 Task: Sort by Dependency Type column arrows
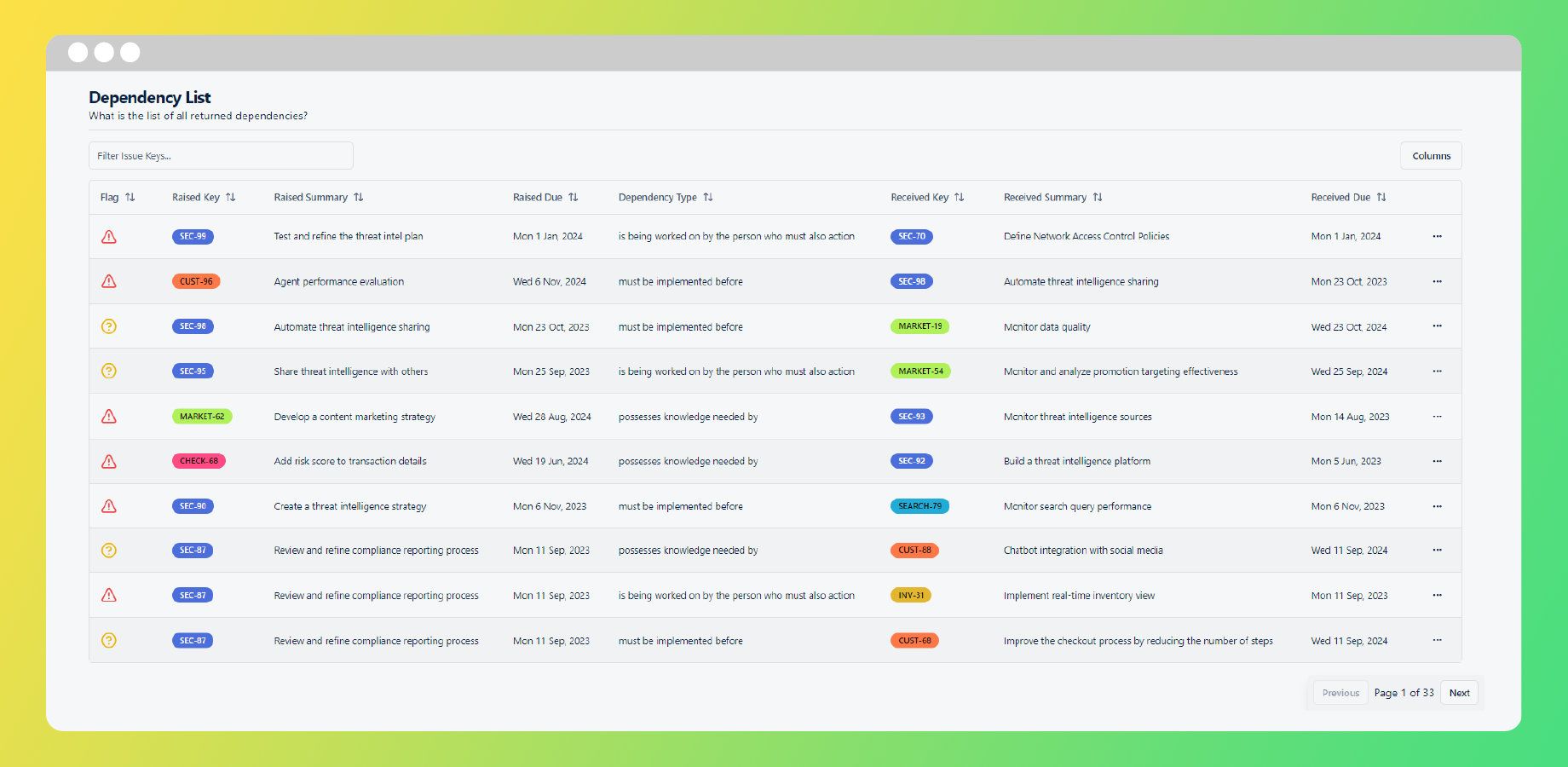708,197
